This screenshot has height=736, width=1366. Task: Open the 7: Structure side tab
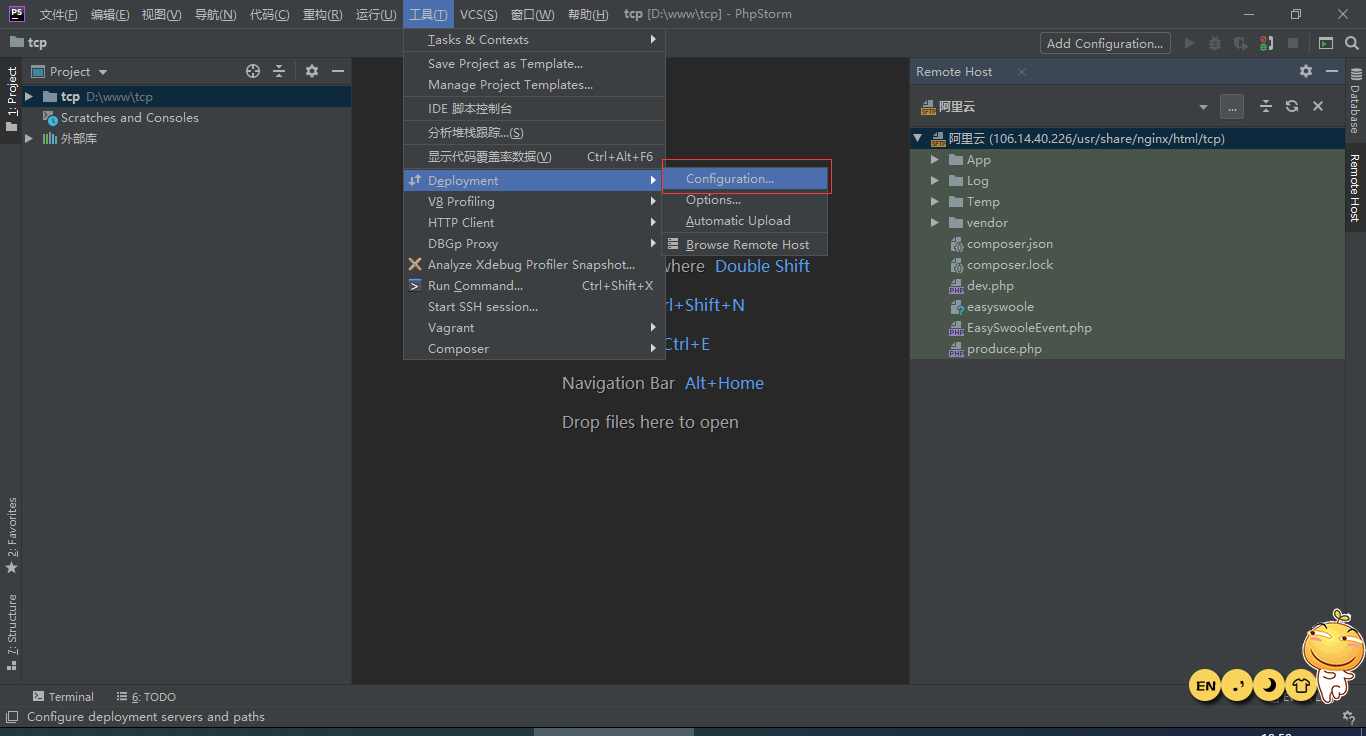click(x=11, y=633)
